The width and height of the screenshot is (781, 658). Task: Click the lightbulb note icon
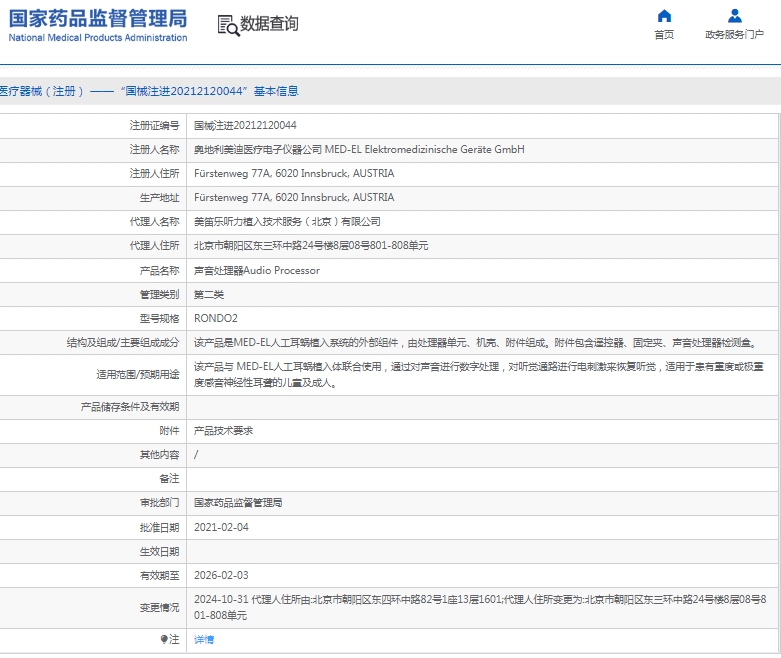(x=164, y=639)
